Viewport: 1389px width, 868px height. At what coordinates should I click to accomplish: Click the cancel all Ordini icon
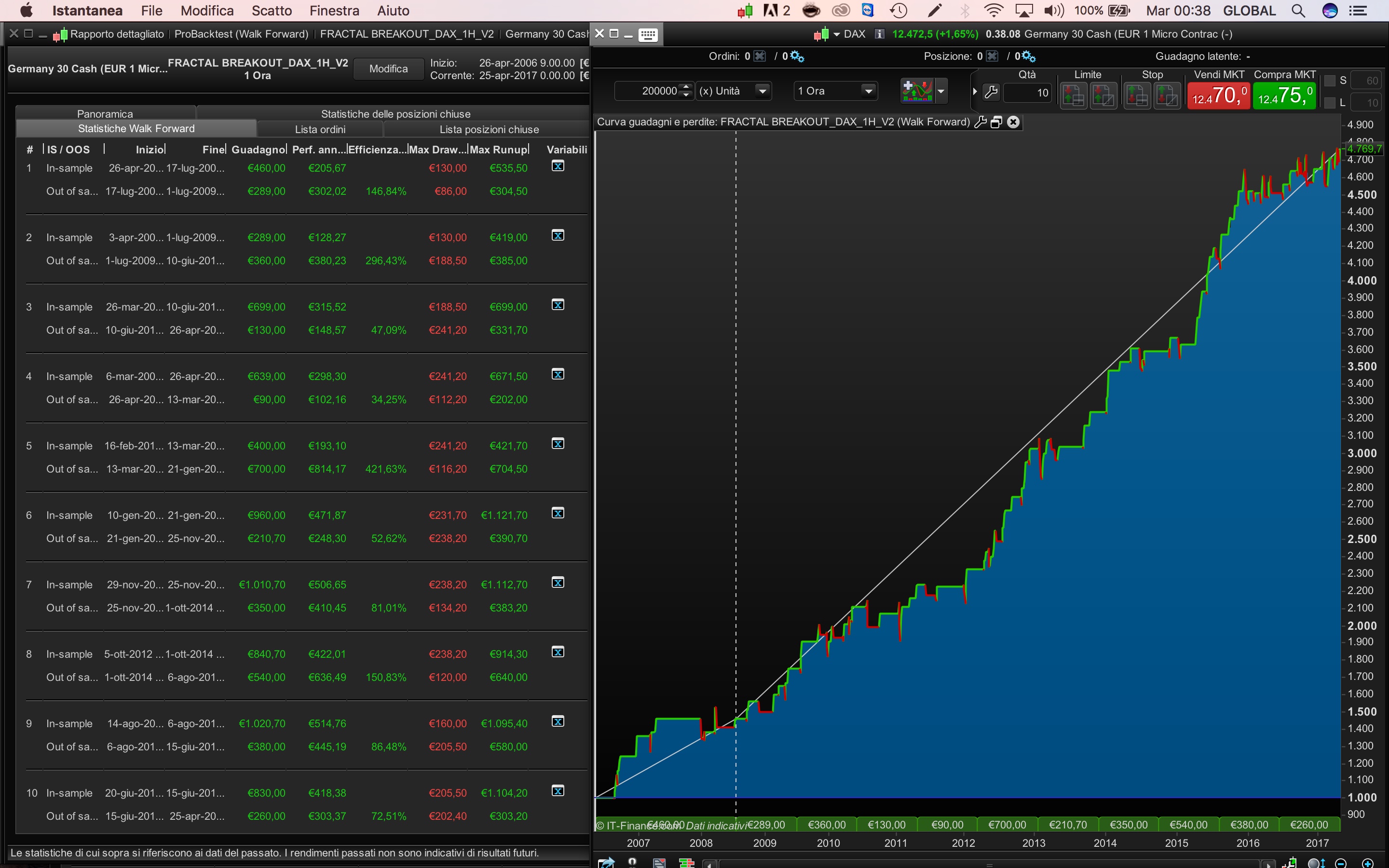coord(760,56)
